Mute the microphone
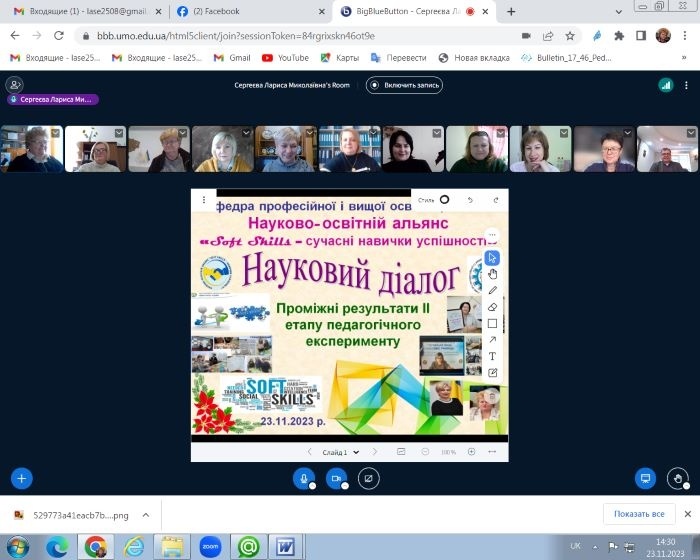700x560 pixels. click(304, 478)
